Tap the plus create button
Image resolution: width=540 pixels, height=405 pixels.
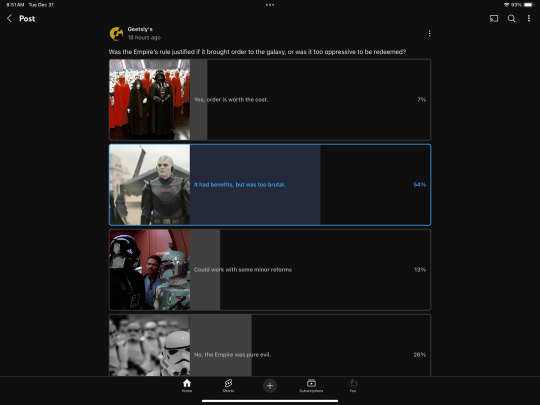tap(270, 385)
